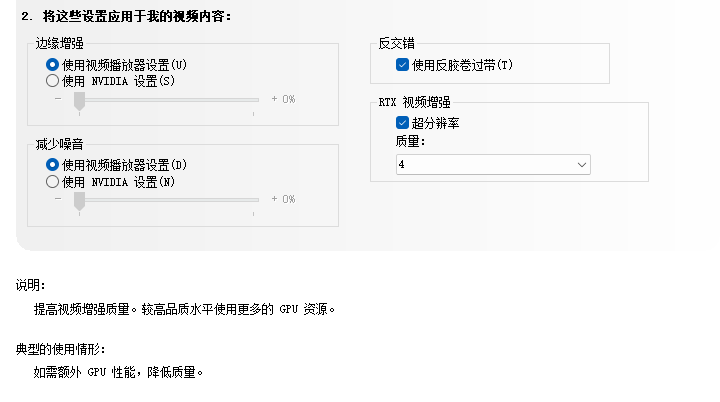Select edge enhancement's 使用视频播放器设置(U) radio button
Viewport: 720px width, 402px height.
click(53, 64)
